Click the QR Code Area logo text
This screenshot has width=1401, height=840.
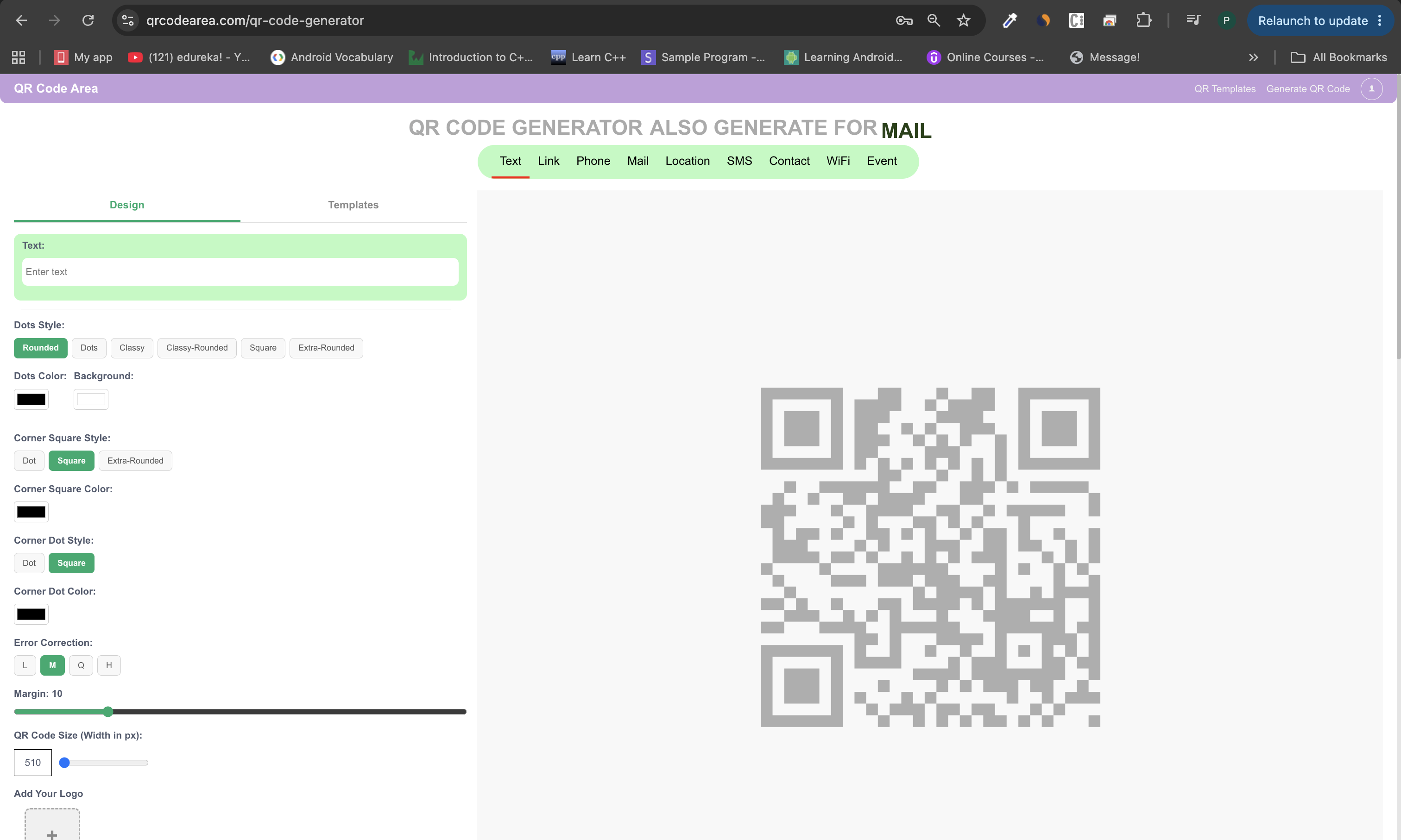[56, 88]
